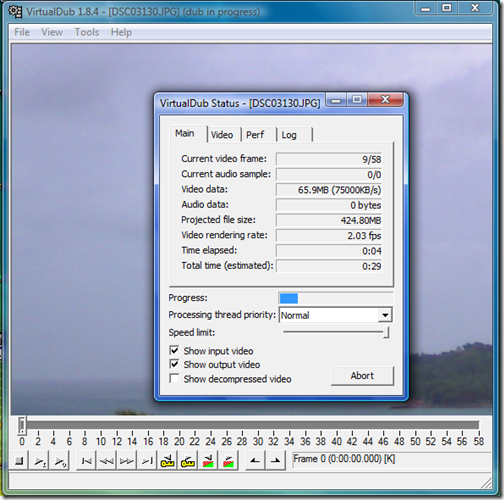Minimize the VirtualDub Status dialog
This screenshot has width=504, height=500.
pyautogui.click(x=336, y=99)
